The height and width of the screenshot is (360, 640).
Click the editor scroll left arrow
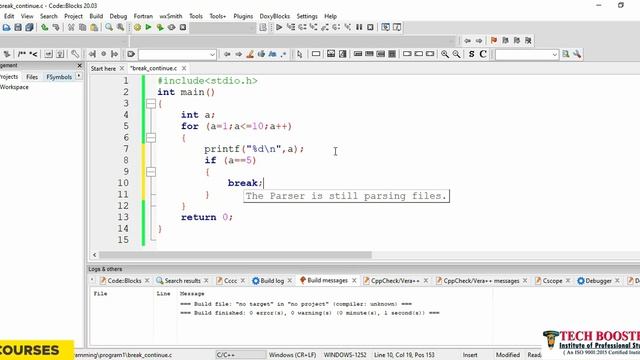pos(94,255)
